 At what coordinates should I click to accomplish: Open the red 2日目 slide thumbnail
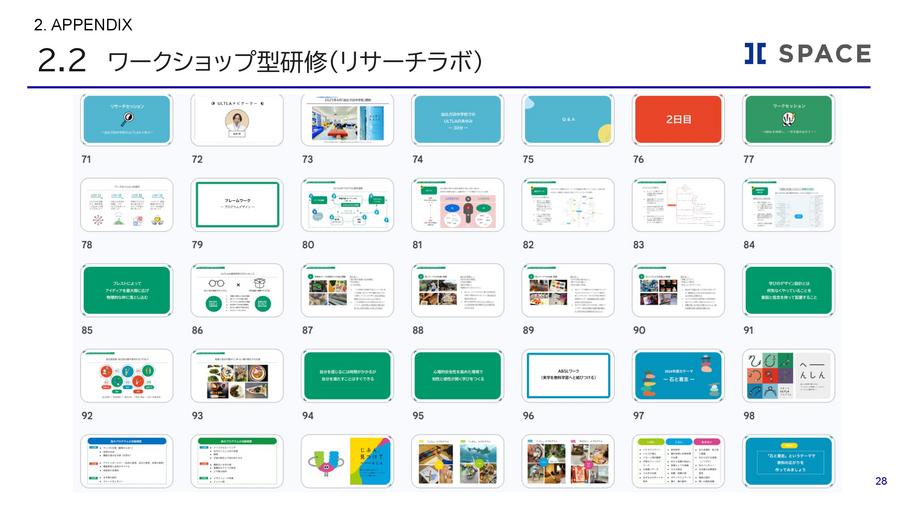click(679, 119)
